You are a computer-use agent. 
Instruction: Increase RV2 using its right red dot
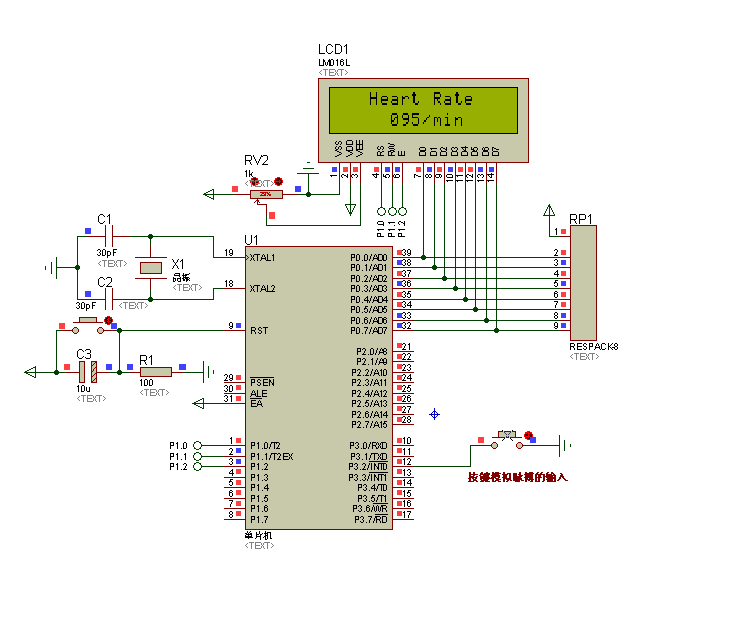278,181
